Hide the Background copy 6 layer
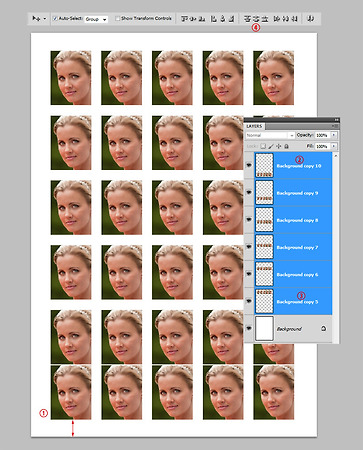Screen dimensions: 363x450 [249, 274]
